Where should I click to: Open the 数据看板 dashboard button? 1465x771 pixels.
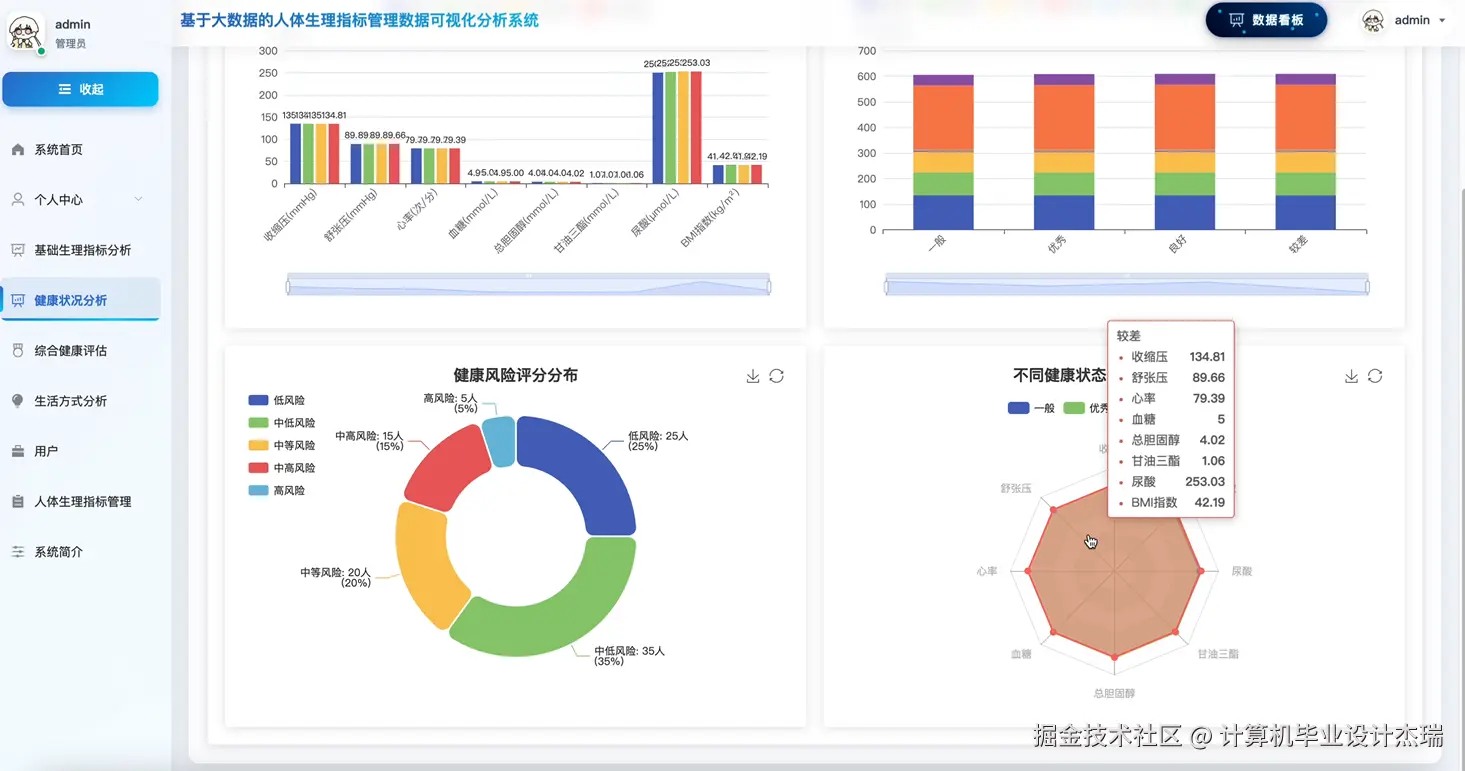click(1266, 20)
